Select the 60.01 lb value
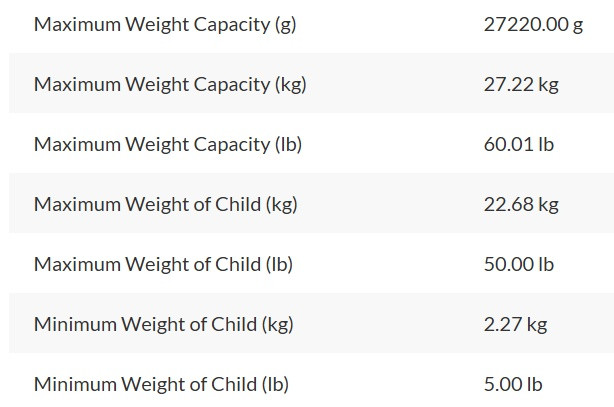The height and width of the screenshot is (407, 614). (519, 145)
